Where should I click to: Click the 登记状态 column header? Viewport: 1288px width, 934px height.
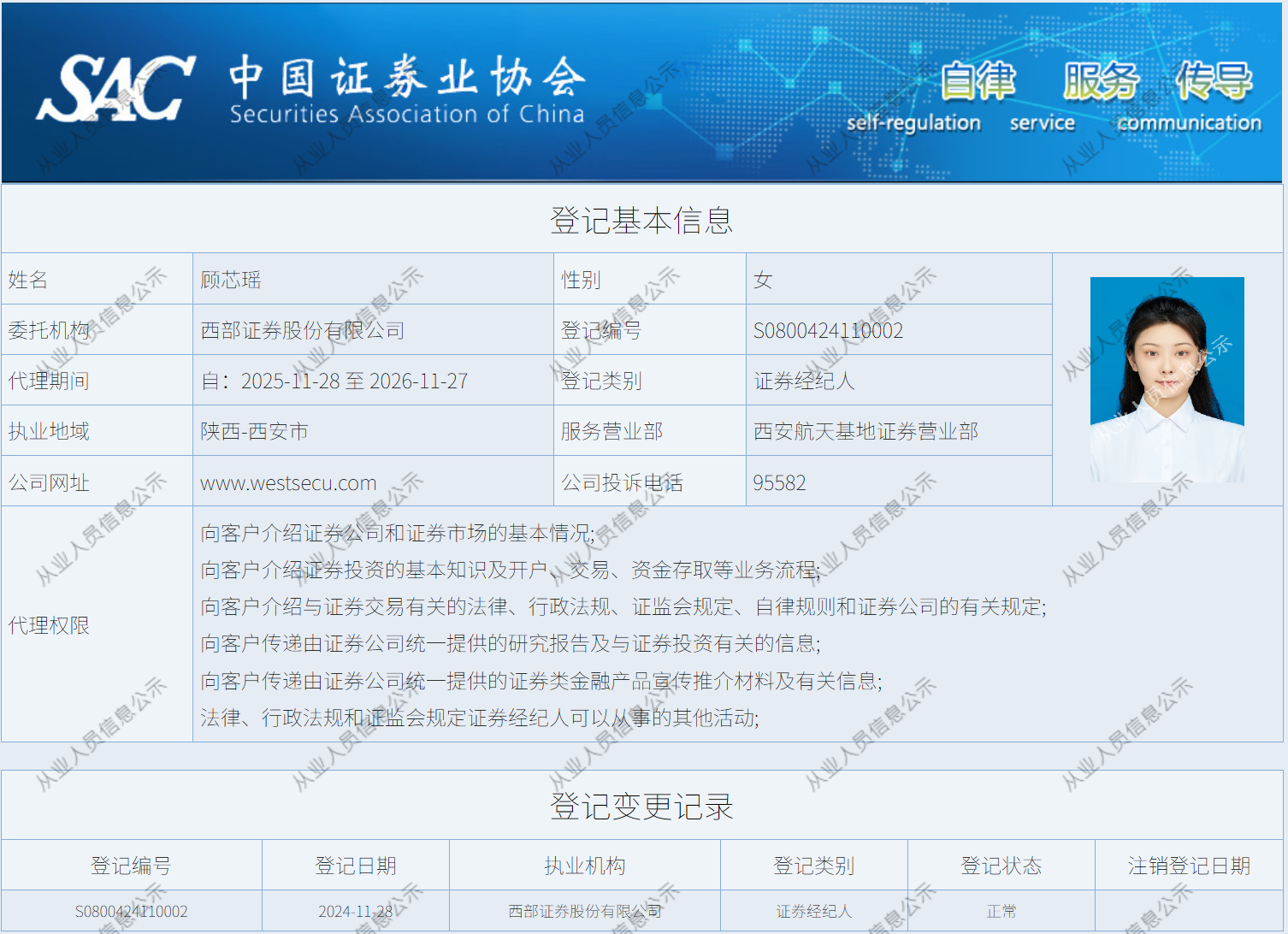[1001, 866]
